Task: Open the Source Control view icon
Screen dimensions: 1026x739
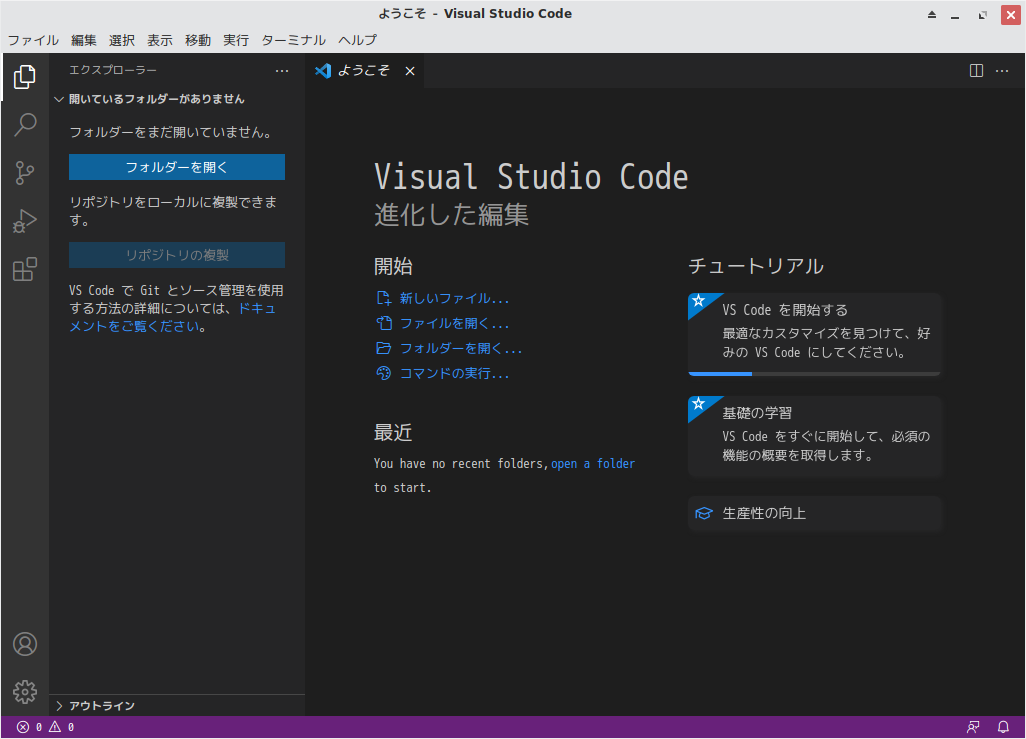Action: (25, 173)
